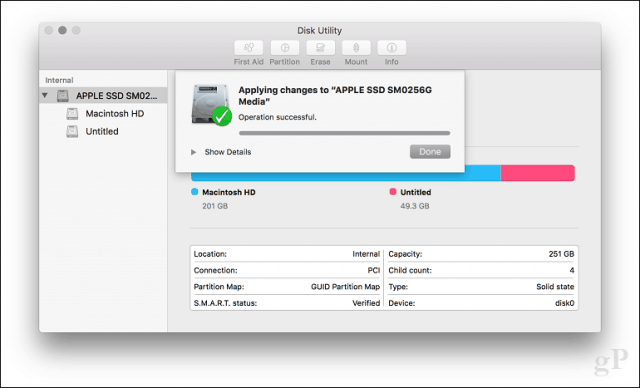Click the Partition label

click(284, 62)
